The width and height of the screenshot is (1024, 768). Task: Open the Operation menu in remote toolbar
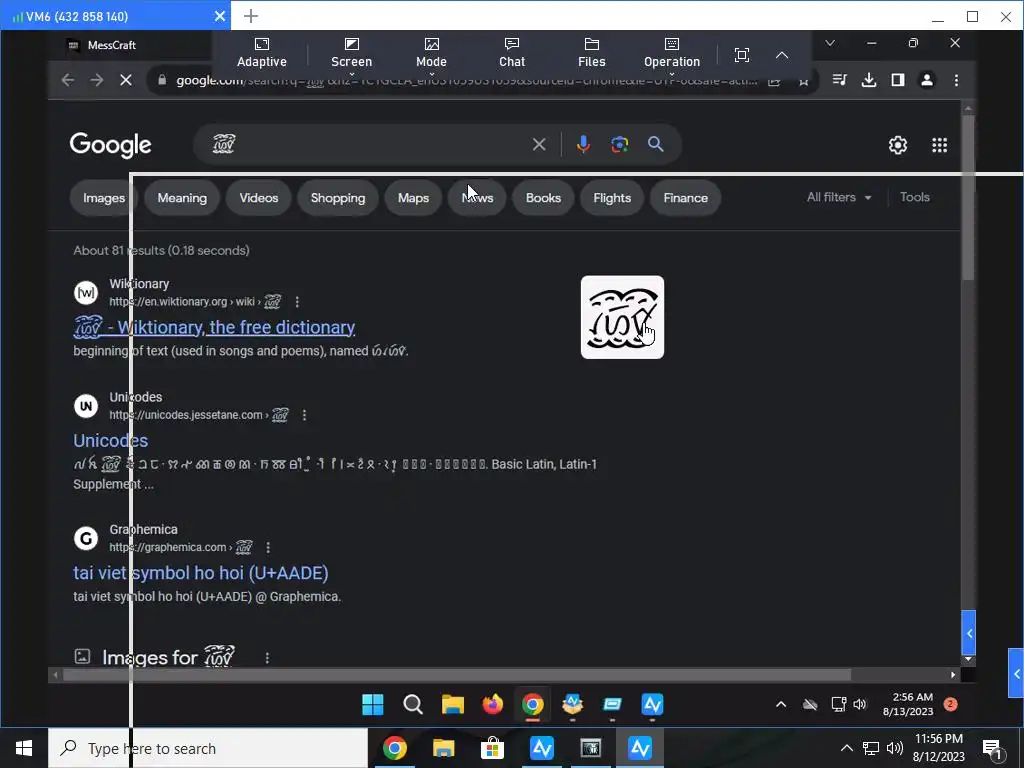tap(671, 53)
